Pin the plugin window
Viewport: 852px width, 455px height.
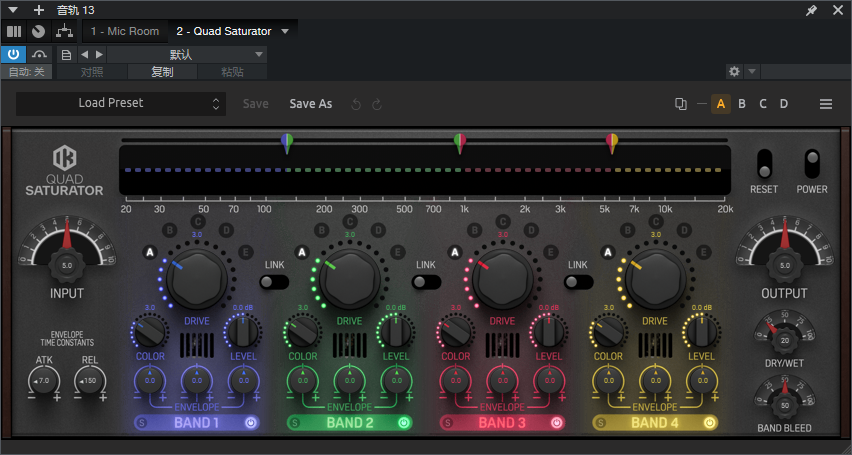tap(811, 10)
